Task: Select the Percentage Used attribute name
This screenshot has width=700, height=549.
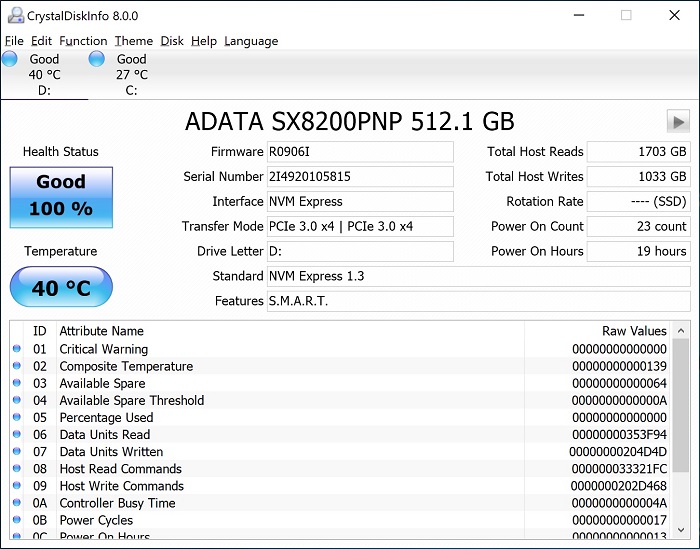Action: [x=106, y=417]
